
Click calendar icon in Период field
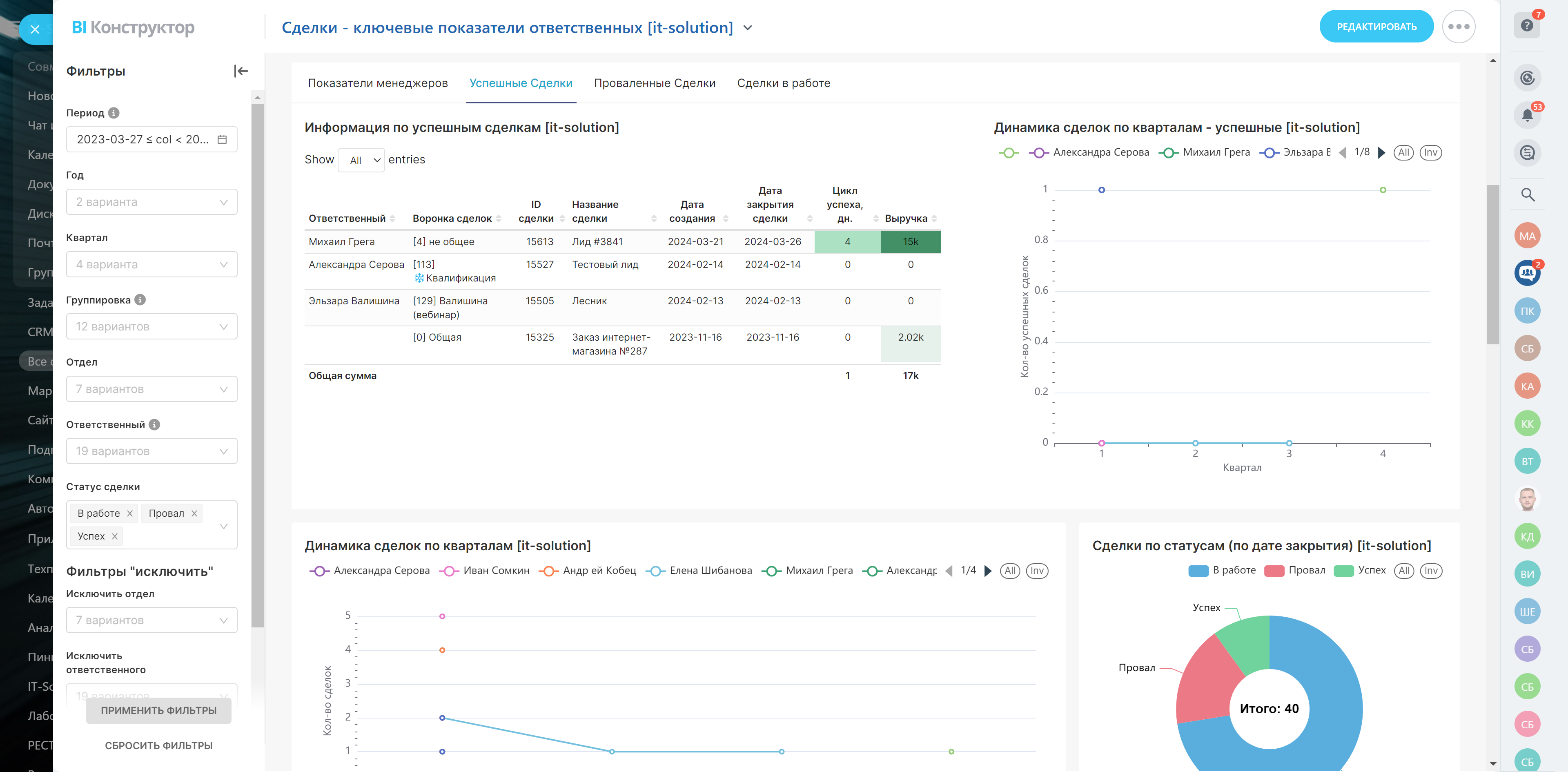(222, 139)
